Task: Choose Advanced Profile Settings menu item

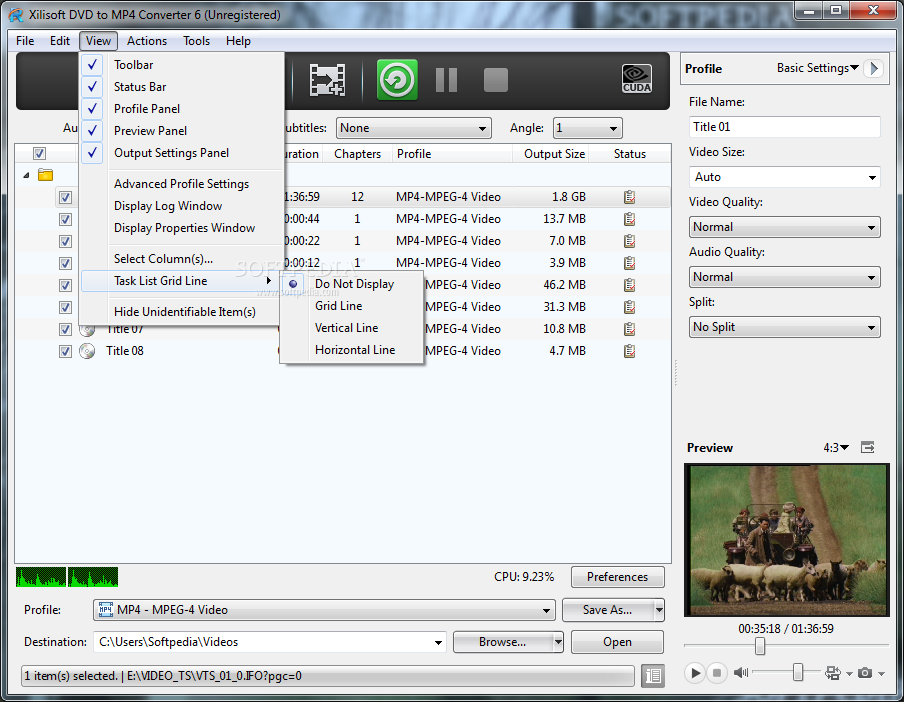Action: pyautogui.click(x=181, y=184)
